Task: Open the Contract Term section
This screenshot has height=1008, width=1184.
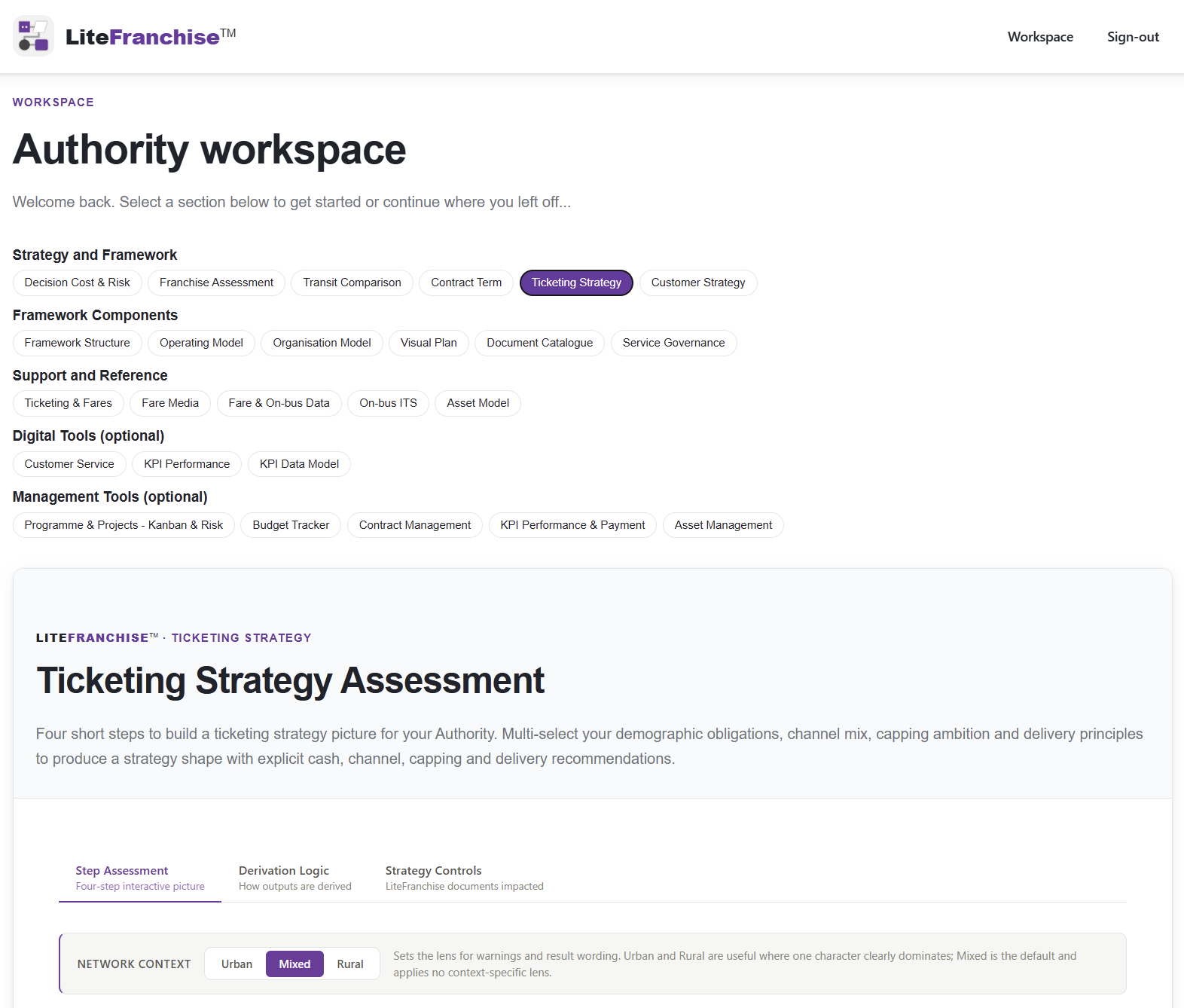Action: tap(466, 283)
